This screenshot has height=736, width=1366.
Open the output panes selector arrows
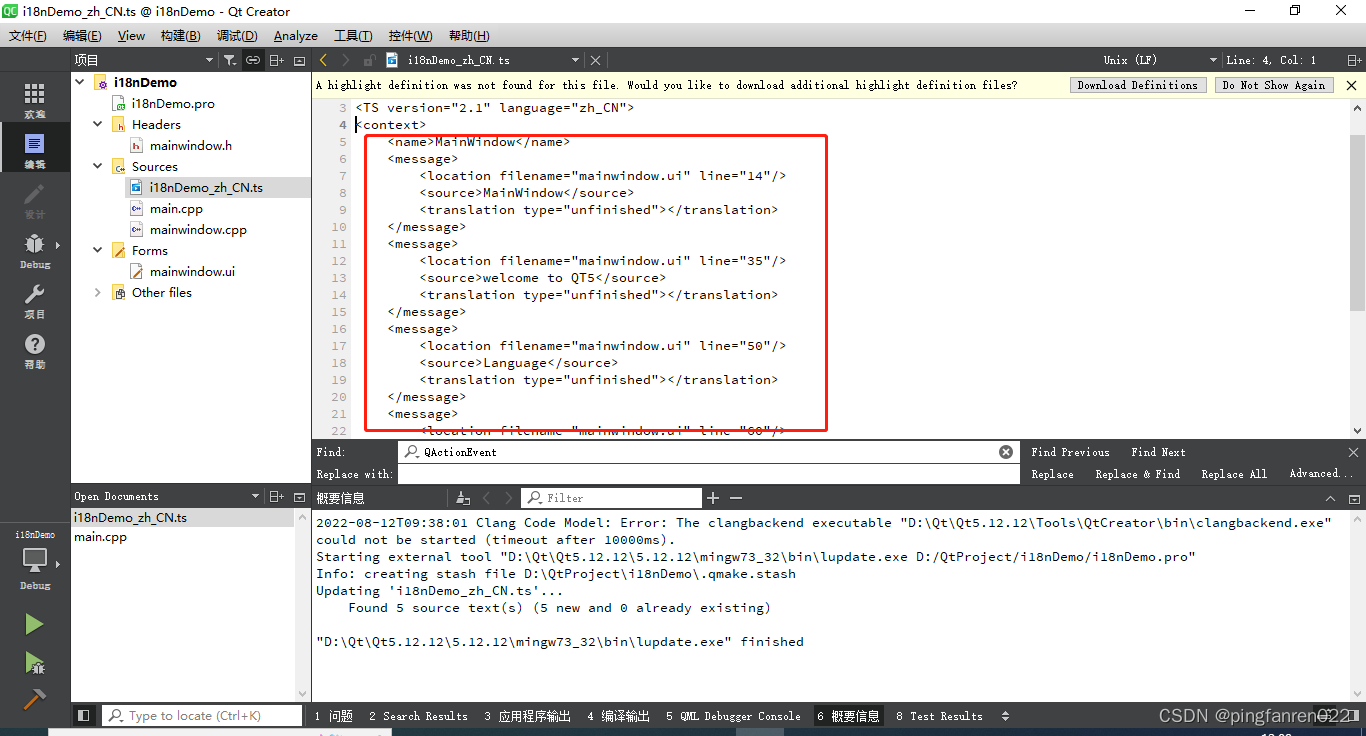click(x=1005, y=716)
